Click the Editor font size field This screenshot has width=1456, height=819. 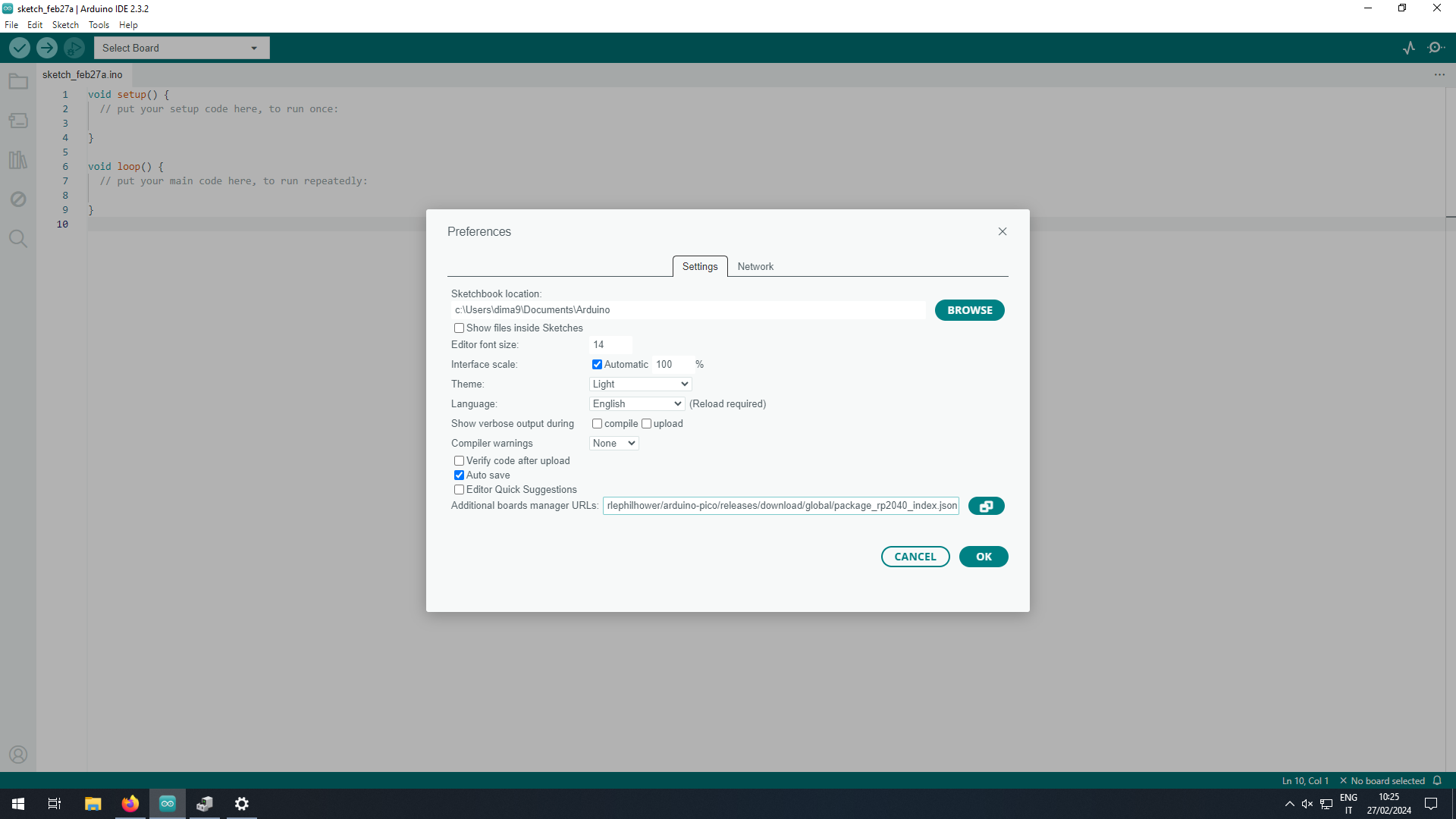(x=610, y=345)
